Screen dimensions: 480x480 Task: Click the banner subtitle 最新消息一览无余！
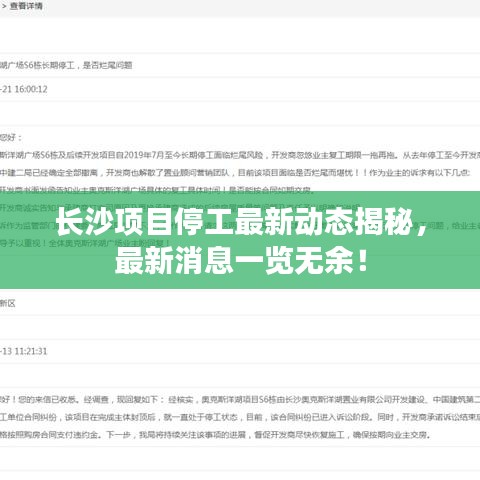pyautogui.click(x=242, y=261)
